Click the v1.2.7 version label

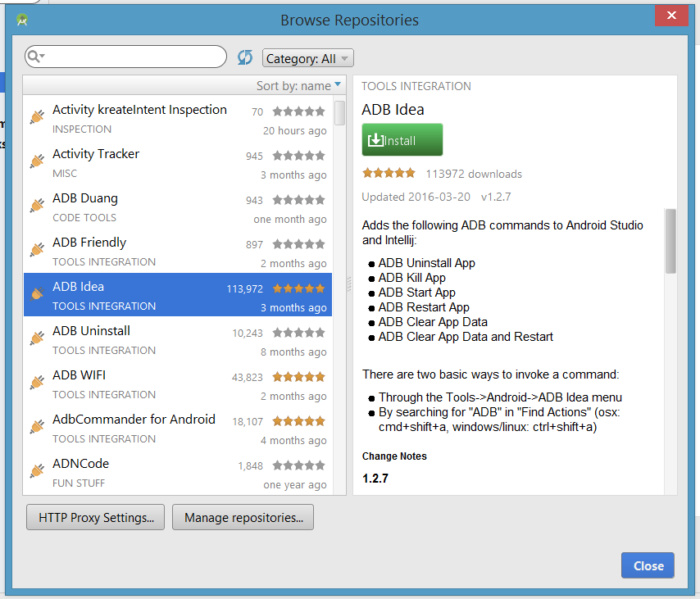click(496, 197)
